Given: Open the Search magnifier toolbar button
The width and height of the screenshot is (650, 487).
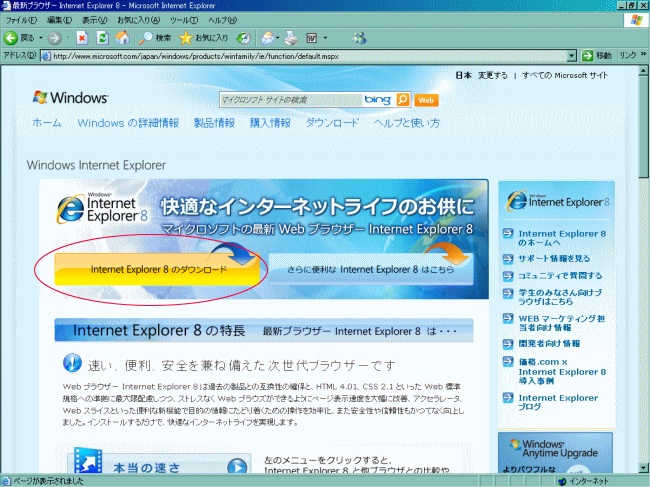Looking at the screenshot, I should 155,38.
